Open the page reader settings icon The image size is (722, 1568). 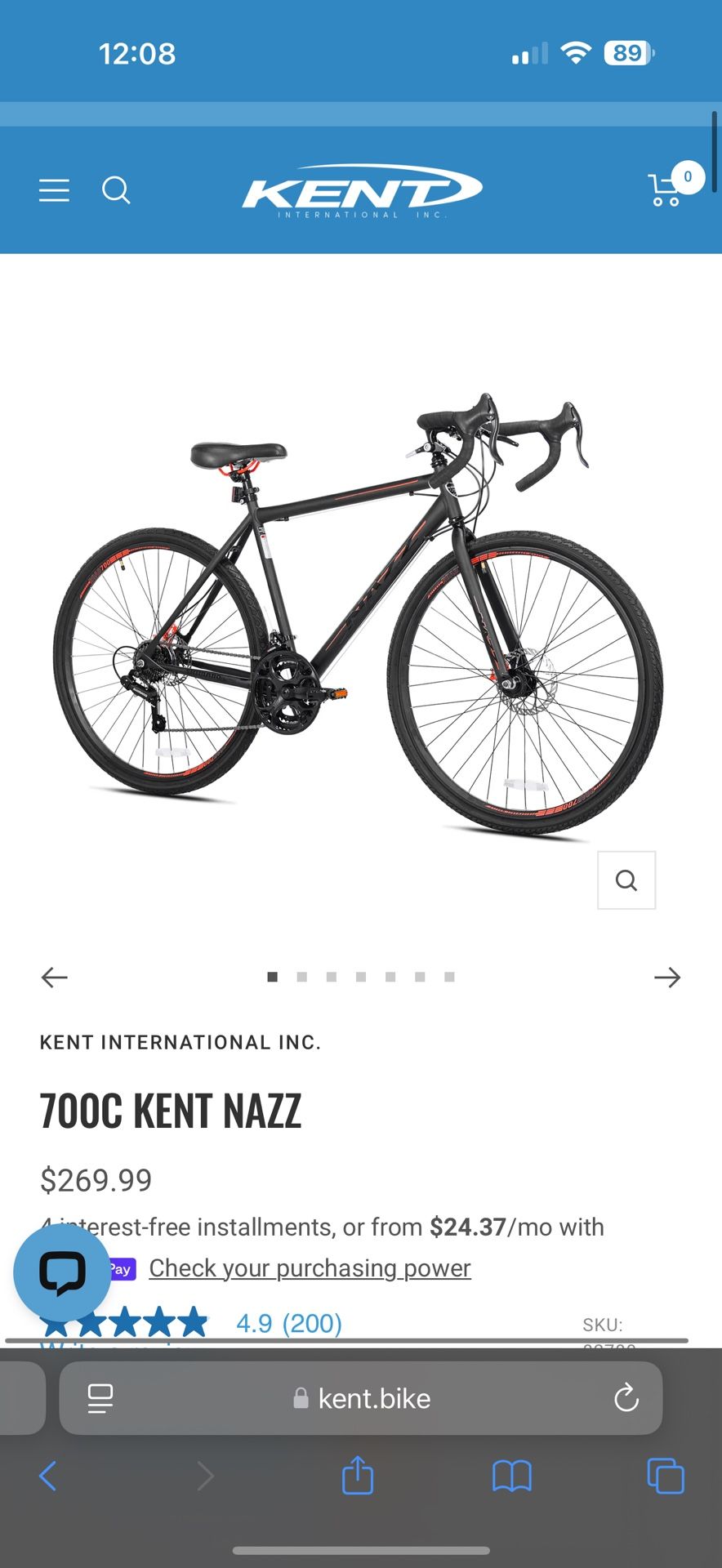pyautogui.click(x=100, y=1398)
